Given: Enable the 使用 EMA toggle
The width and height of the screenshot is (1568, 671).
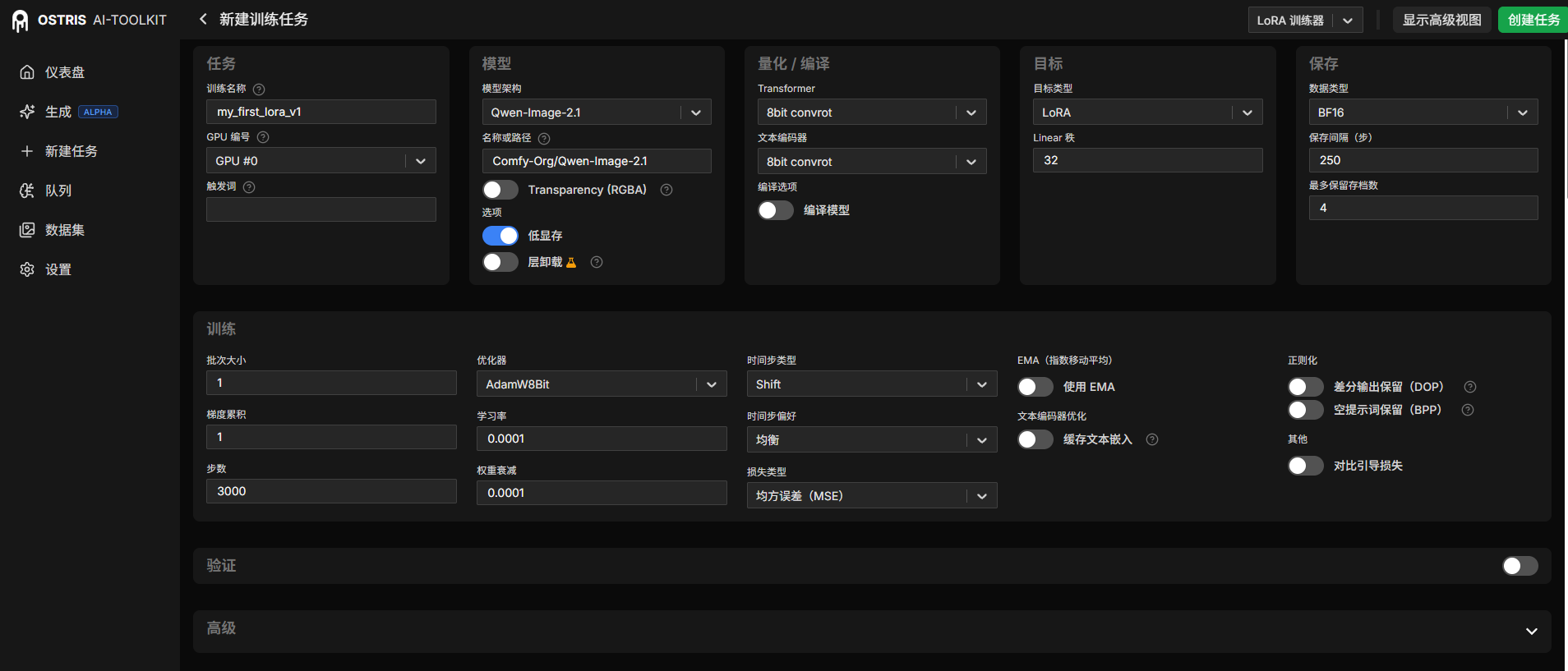Looking at the screenshot, I should click(x=1035, y=387).
